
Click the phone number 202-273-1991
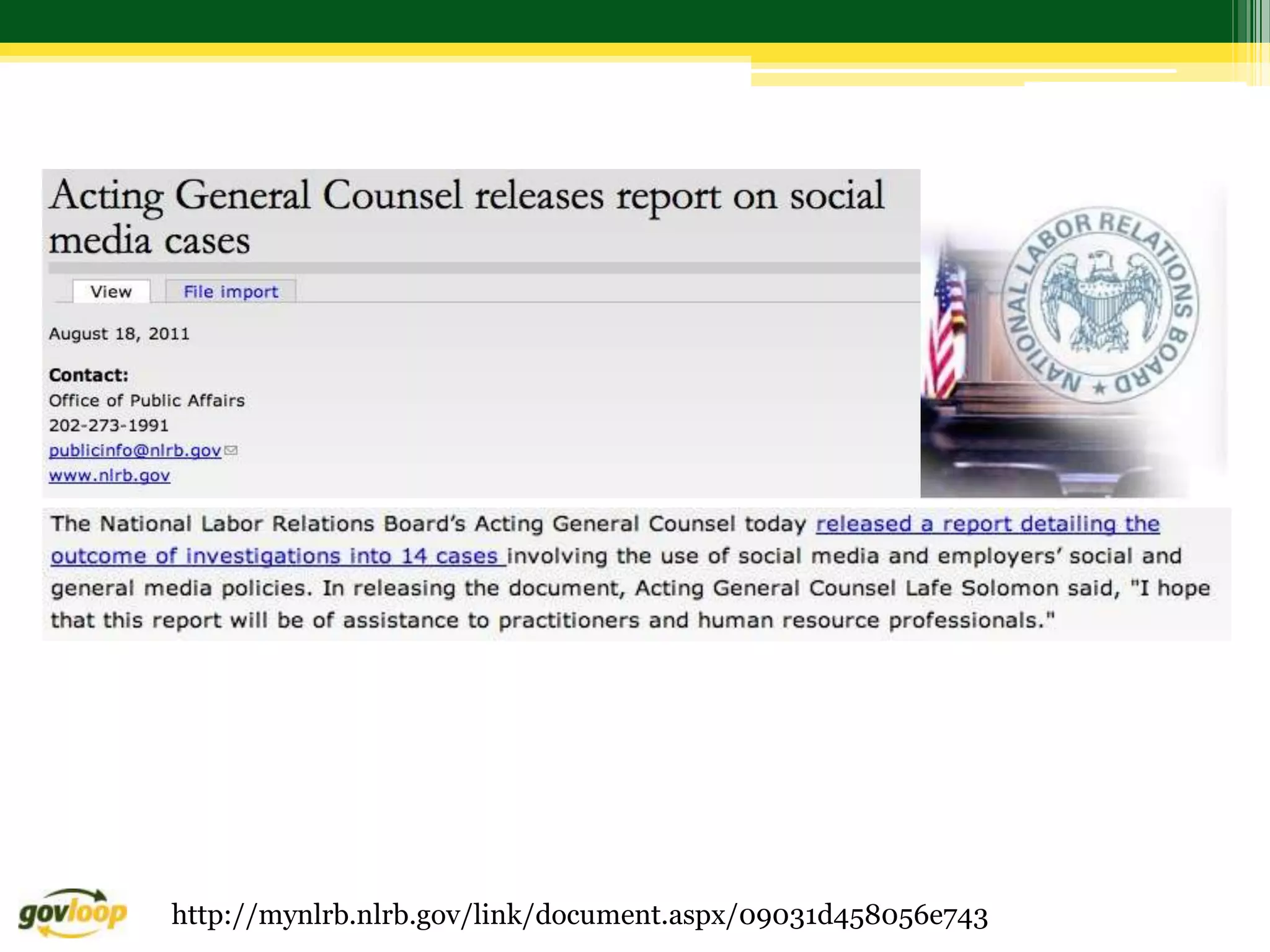[x=109, y=425]
